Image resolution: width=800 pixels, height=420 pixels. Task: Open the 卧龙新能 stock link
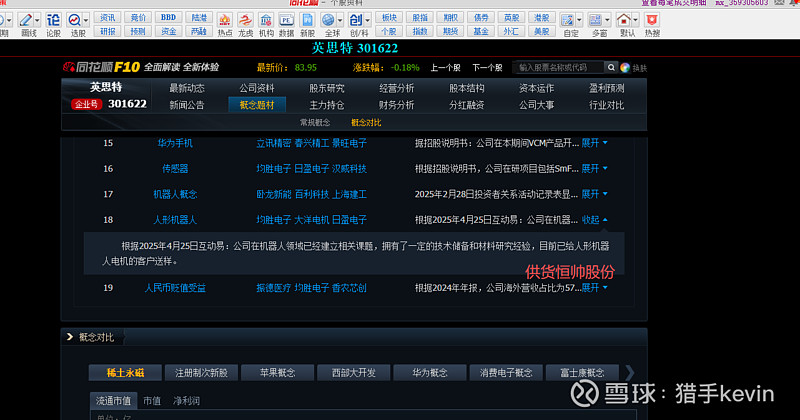point(273,194)
